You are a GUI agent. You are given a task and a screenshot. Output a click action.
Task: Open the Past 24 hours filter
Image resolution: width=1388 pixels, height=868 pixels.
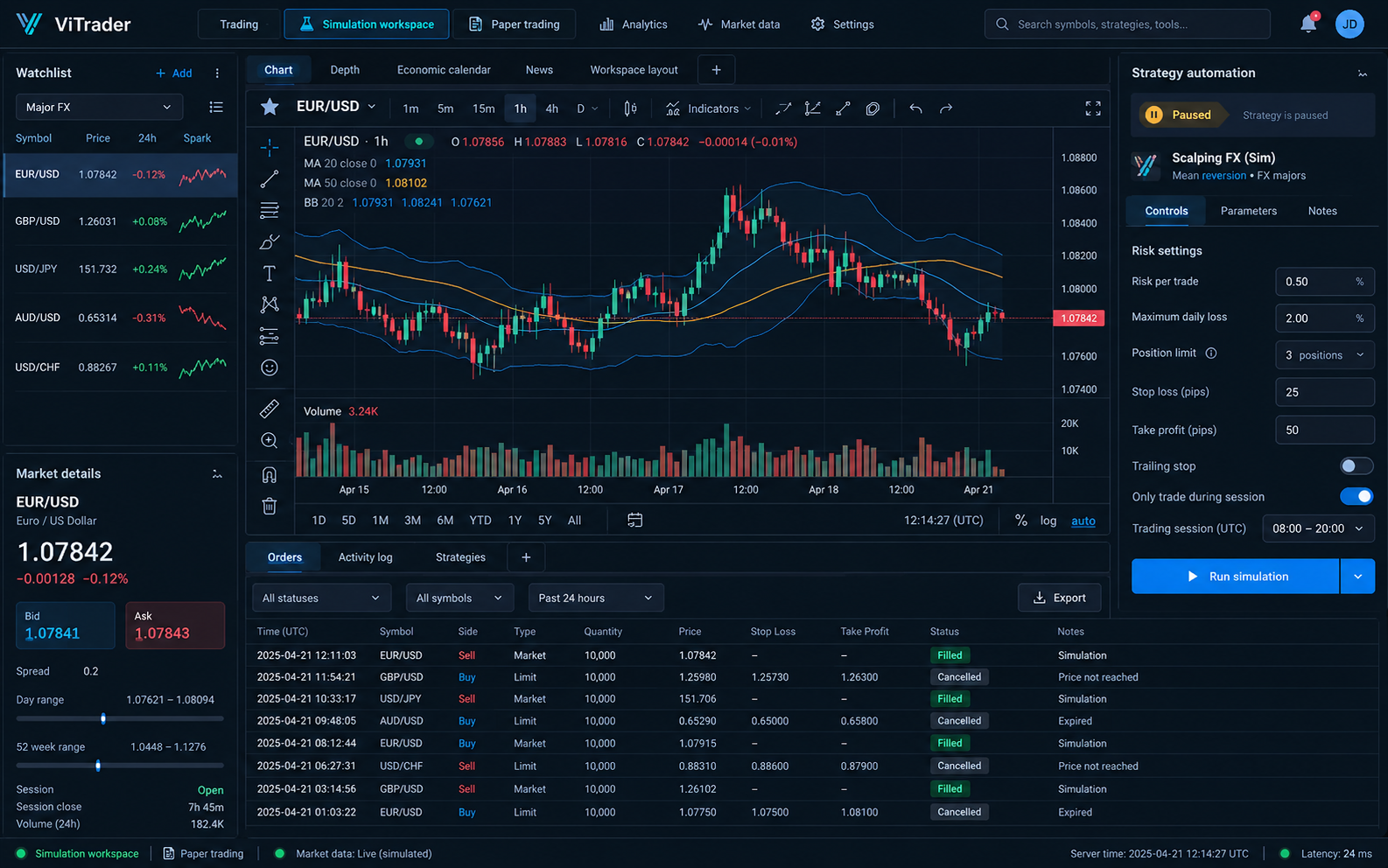(x=596, y=598)
